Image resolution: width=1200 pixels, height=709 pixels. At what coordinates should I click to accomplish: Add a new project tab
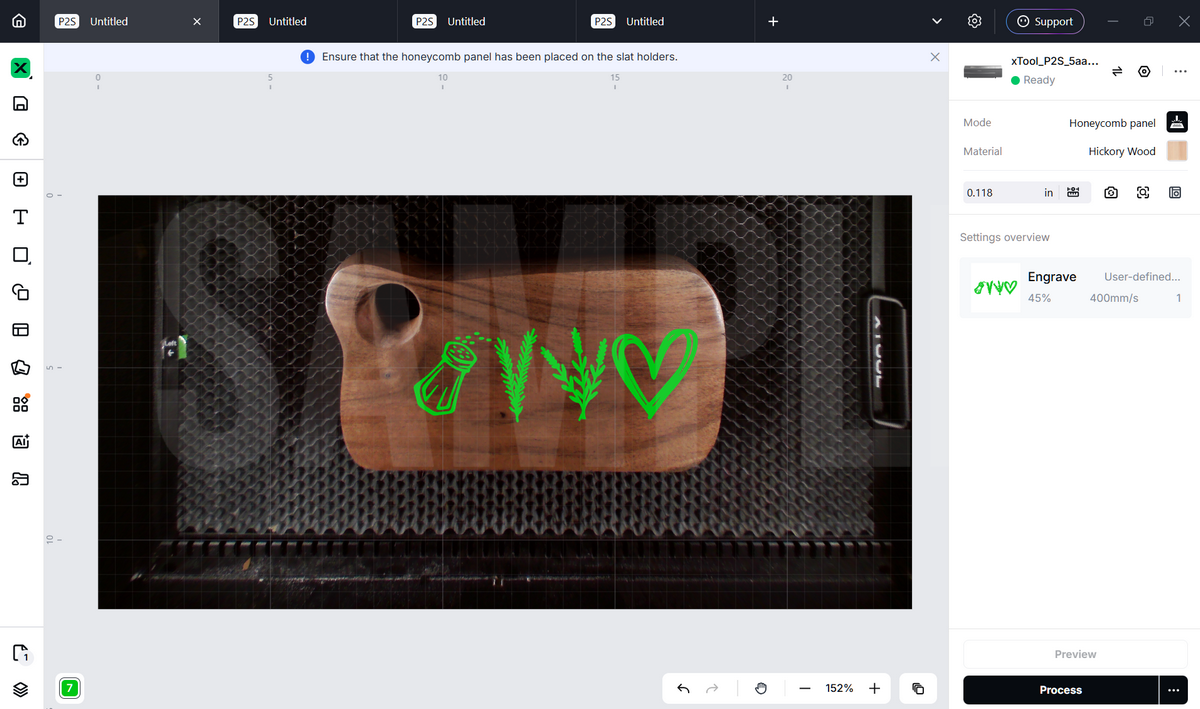pos(773,21)
